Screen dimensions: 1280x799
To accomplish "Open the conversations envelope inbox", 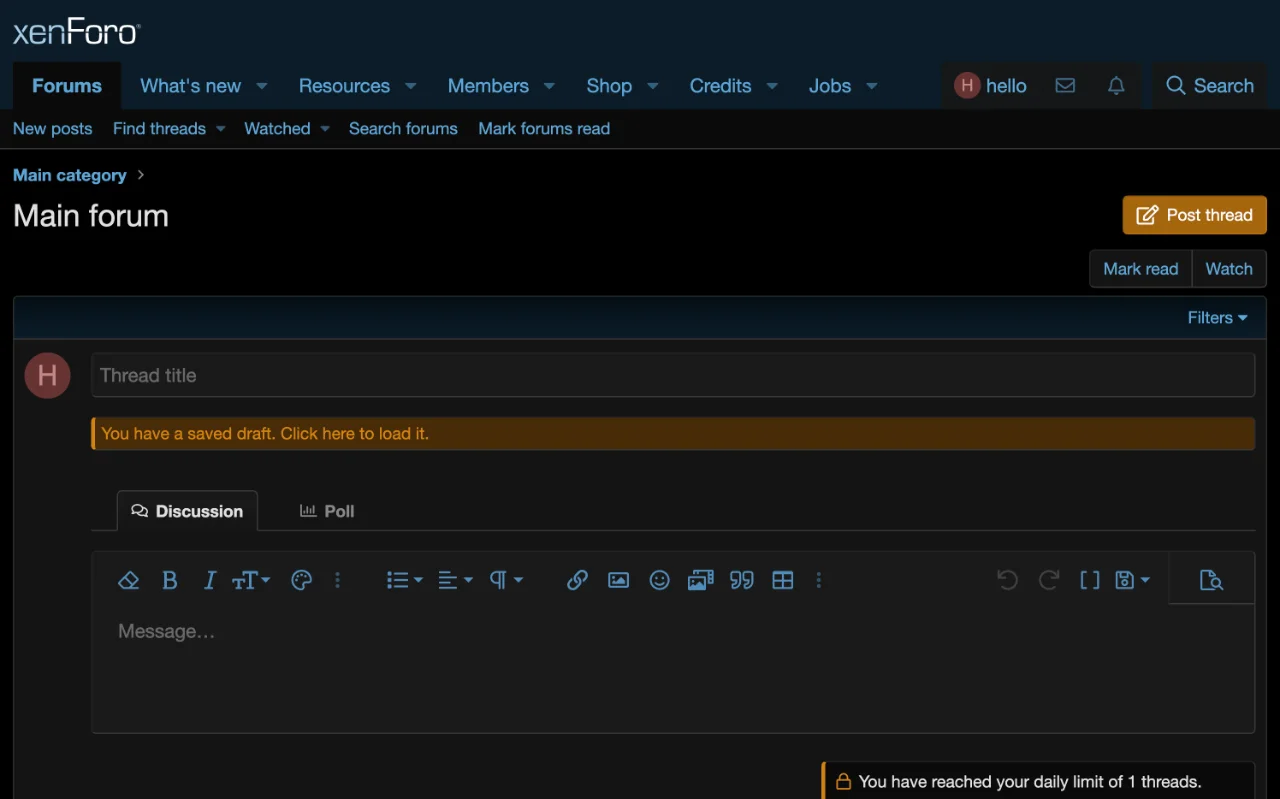I will click(1065, 86).
